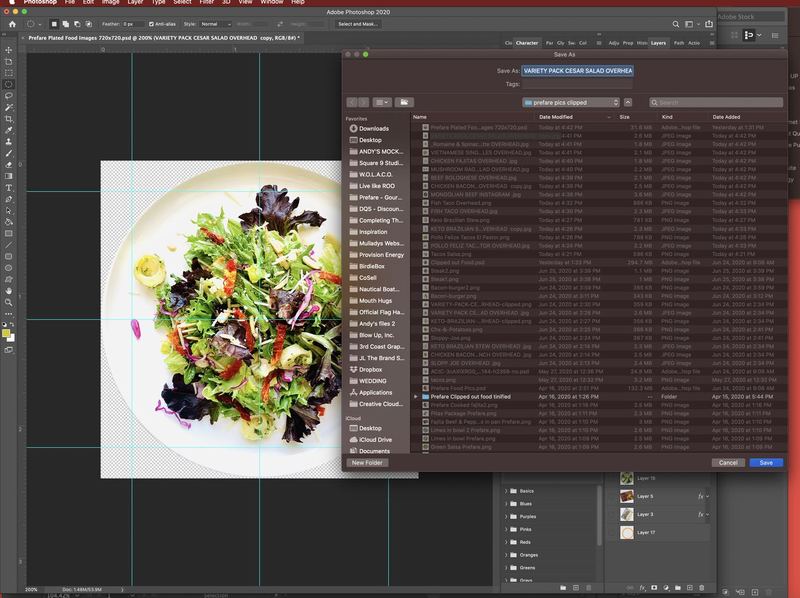Click the New Folder button
The image size is (800, 598).
tap(367, 463)
